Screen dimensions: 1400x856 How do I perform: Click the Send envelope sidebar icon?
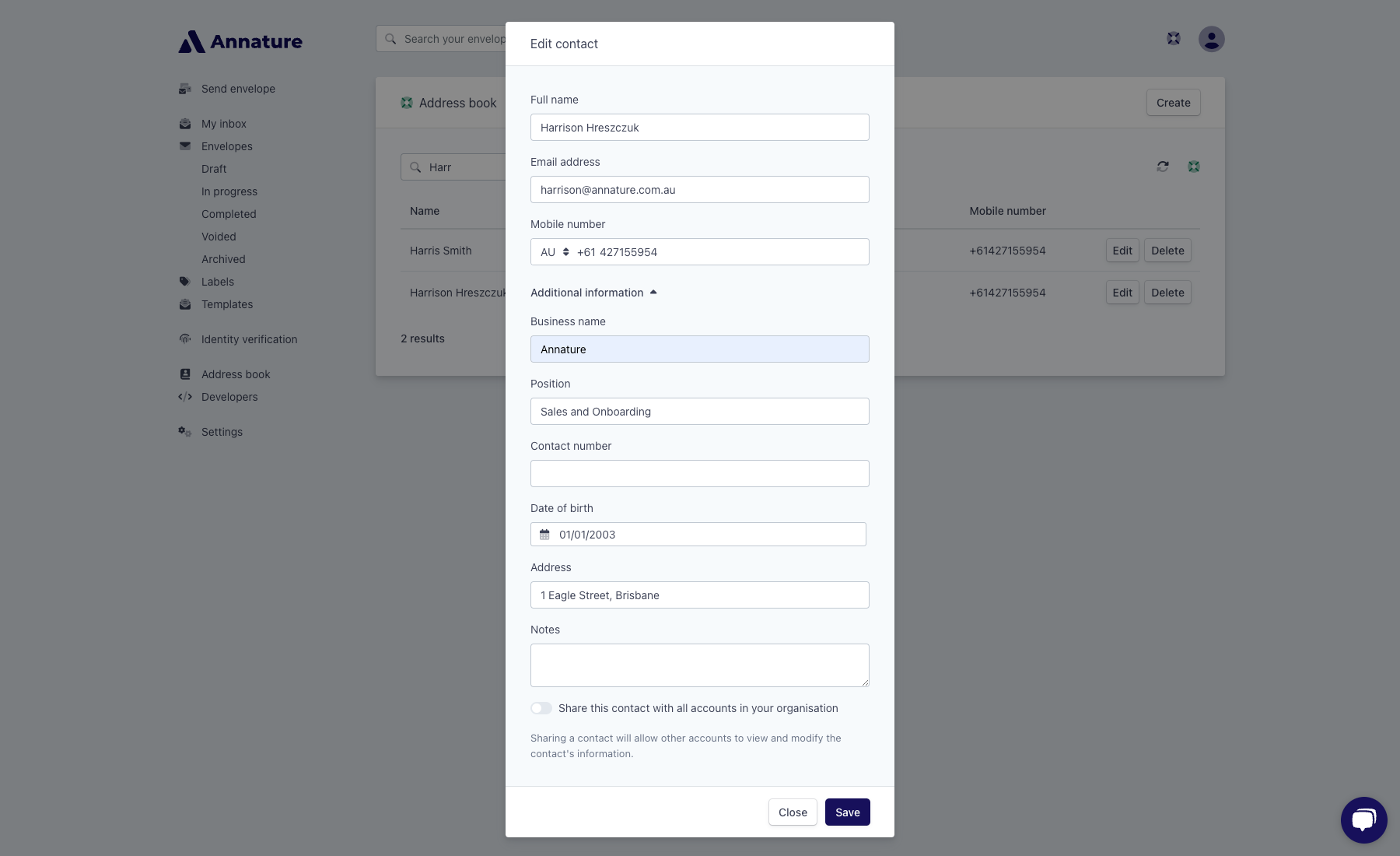(185, 89)
